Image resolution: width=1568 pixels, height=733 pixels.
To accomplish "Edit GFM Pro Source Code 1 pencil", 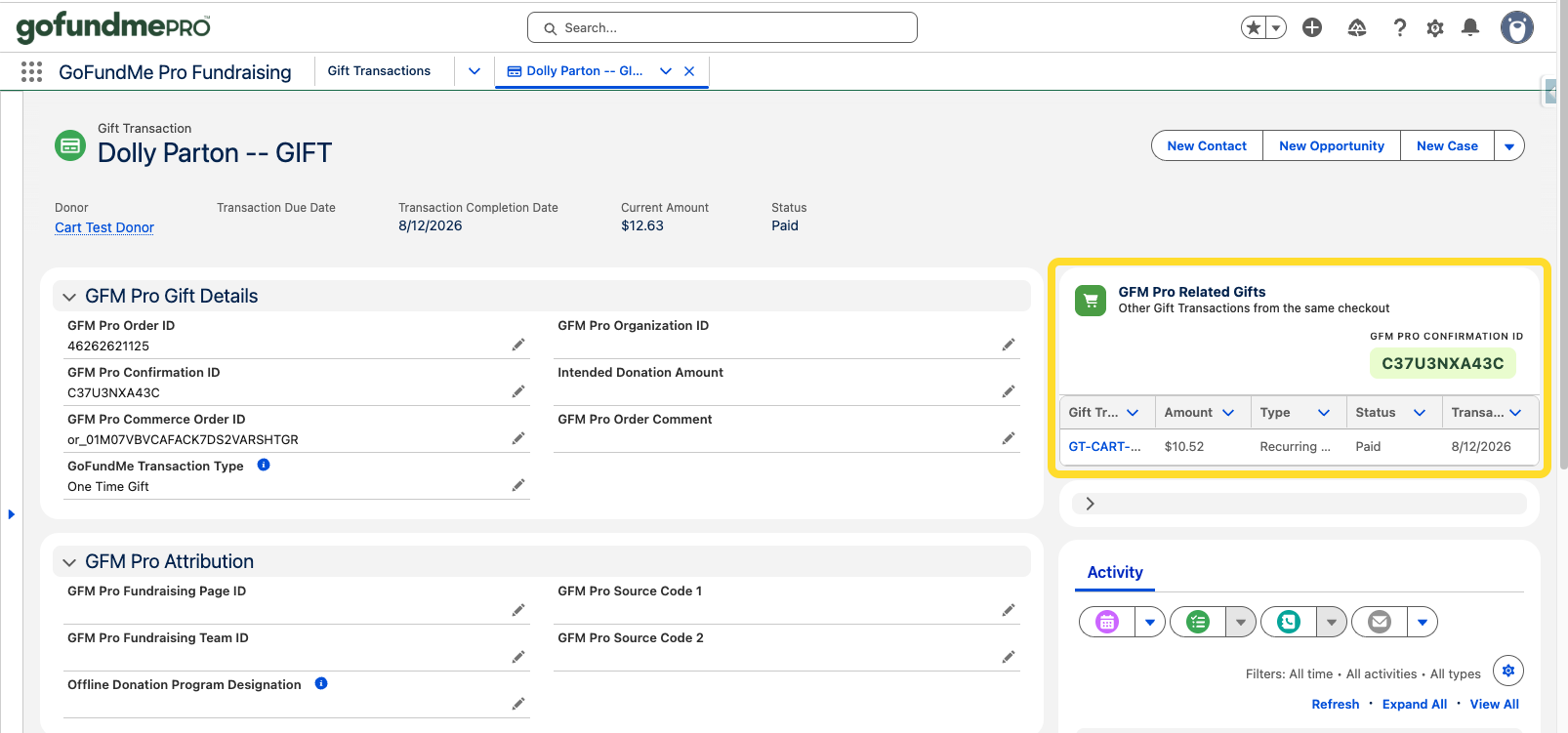I will (1009, 610).
